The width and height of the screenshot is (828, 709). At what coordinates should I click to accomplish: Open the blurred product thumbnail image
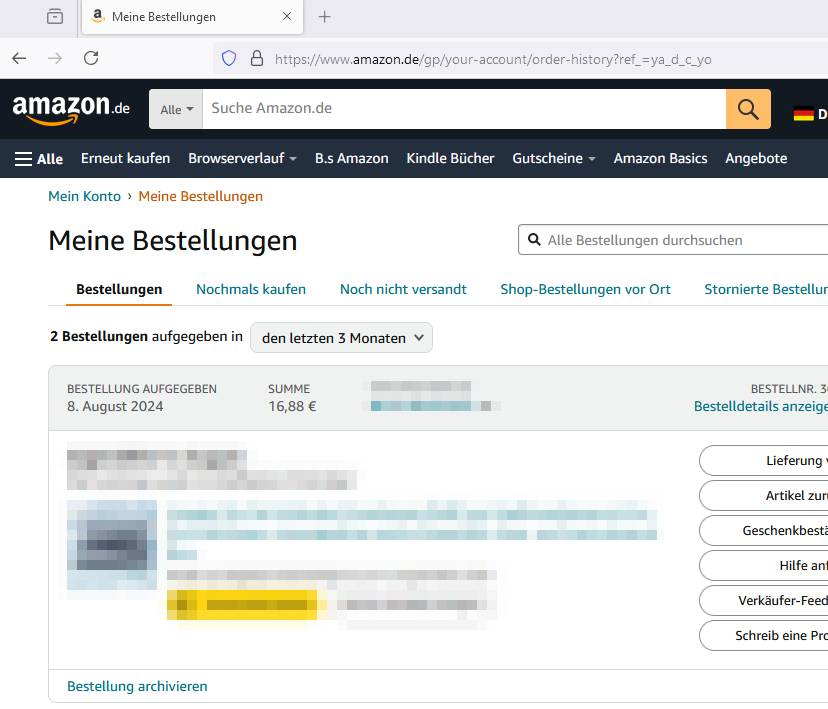pos(112,545)
